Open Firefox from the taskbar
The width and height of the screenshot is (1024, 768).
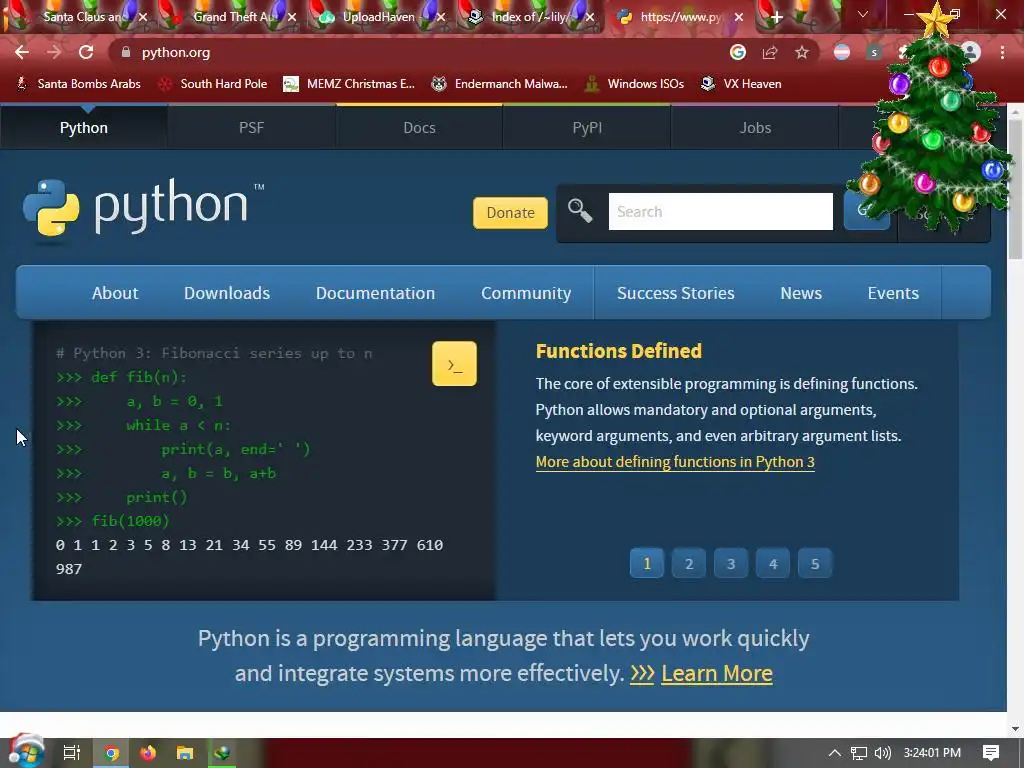[x=148, y=753]
